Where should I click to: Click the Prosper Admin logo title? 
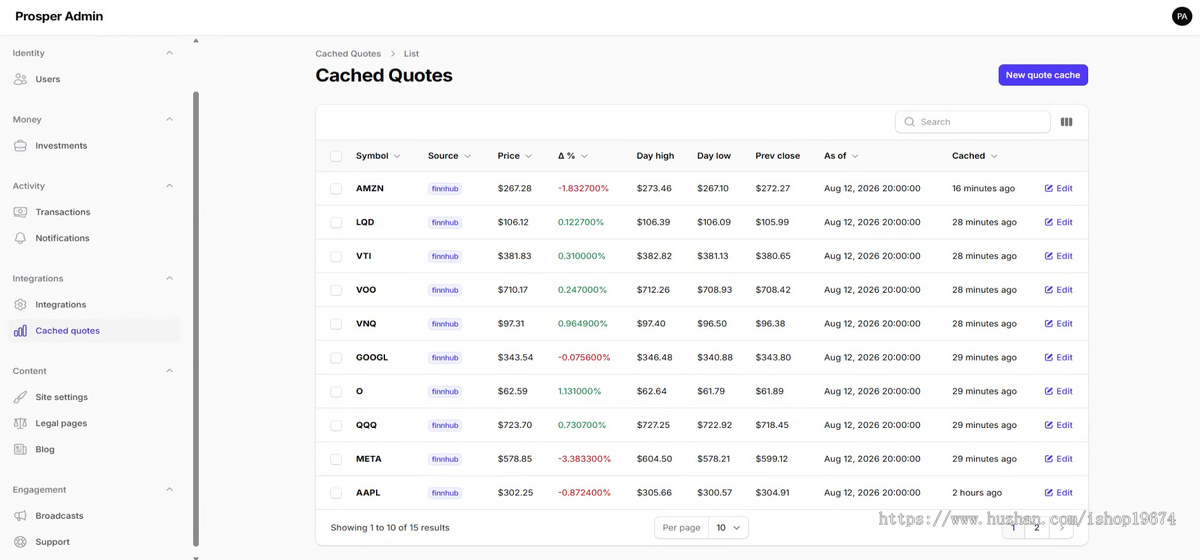[x=59, y=17]
